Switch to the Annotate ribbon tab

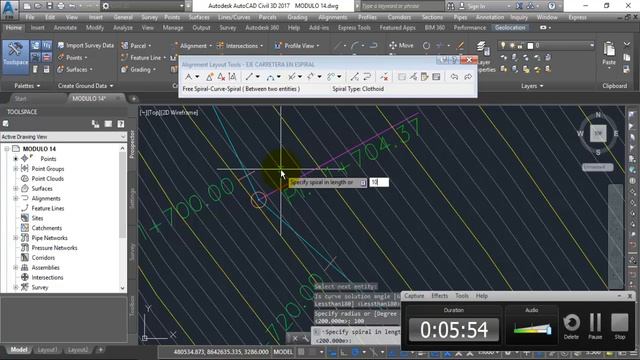pyautogui.click(x=65, y=27)
